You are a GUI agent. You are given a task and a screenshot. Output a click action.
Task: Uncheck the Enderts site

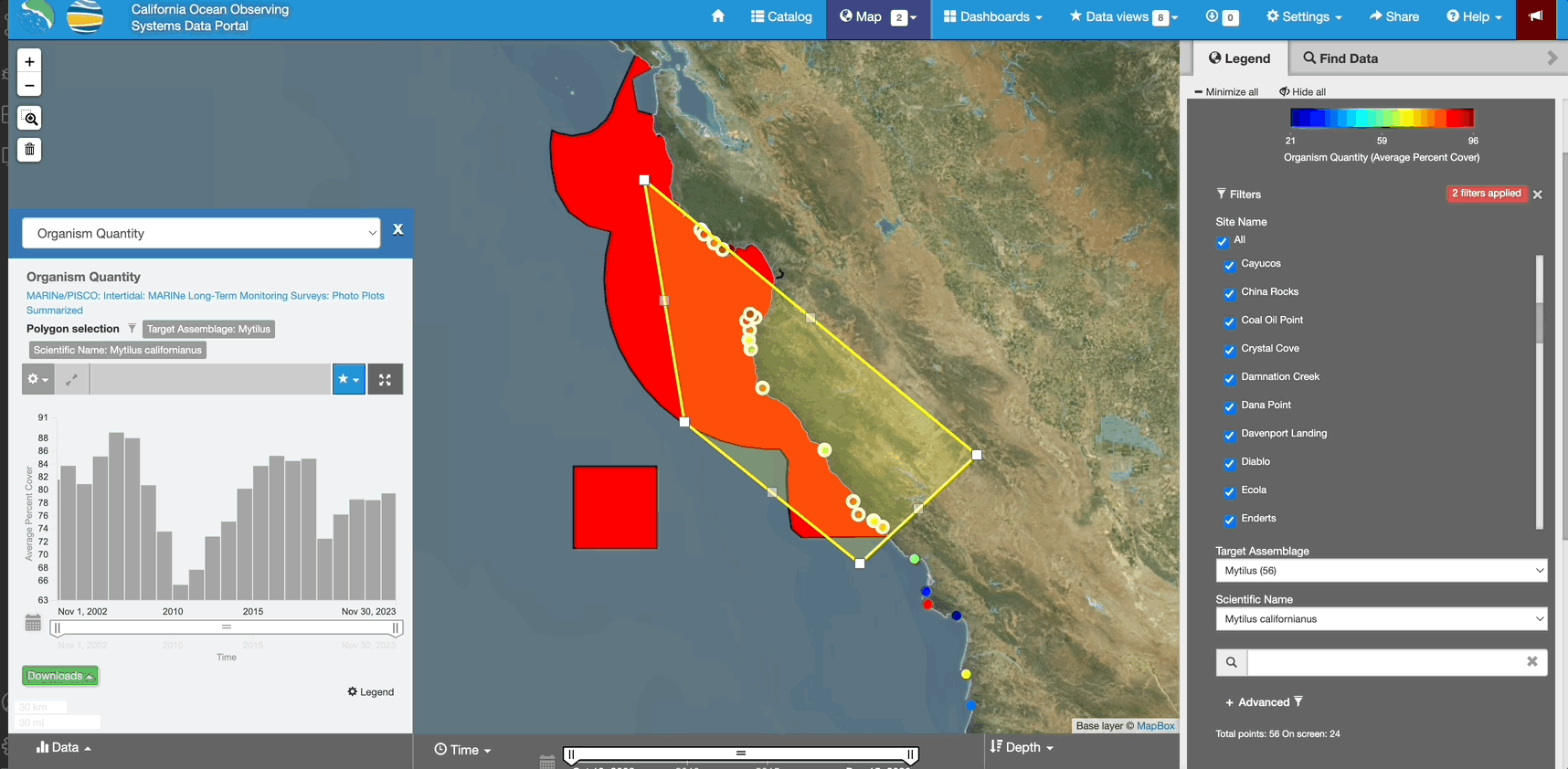point(1229,520)
